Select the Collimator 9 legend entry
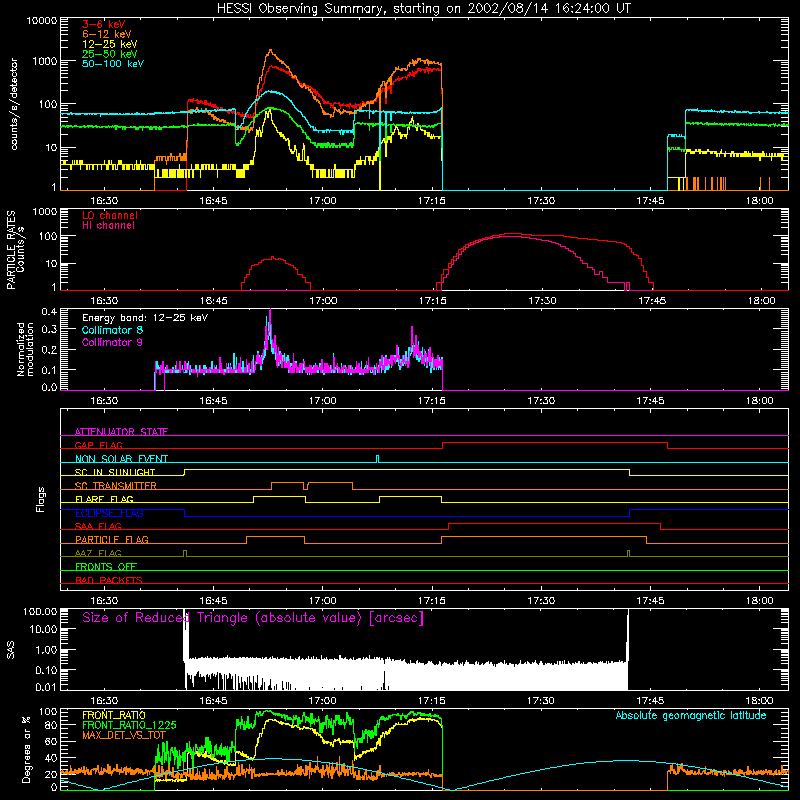This screenshot has height=800, width=800. pyautogui.click(x=112, y=342)
